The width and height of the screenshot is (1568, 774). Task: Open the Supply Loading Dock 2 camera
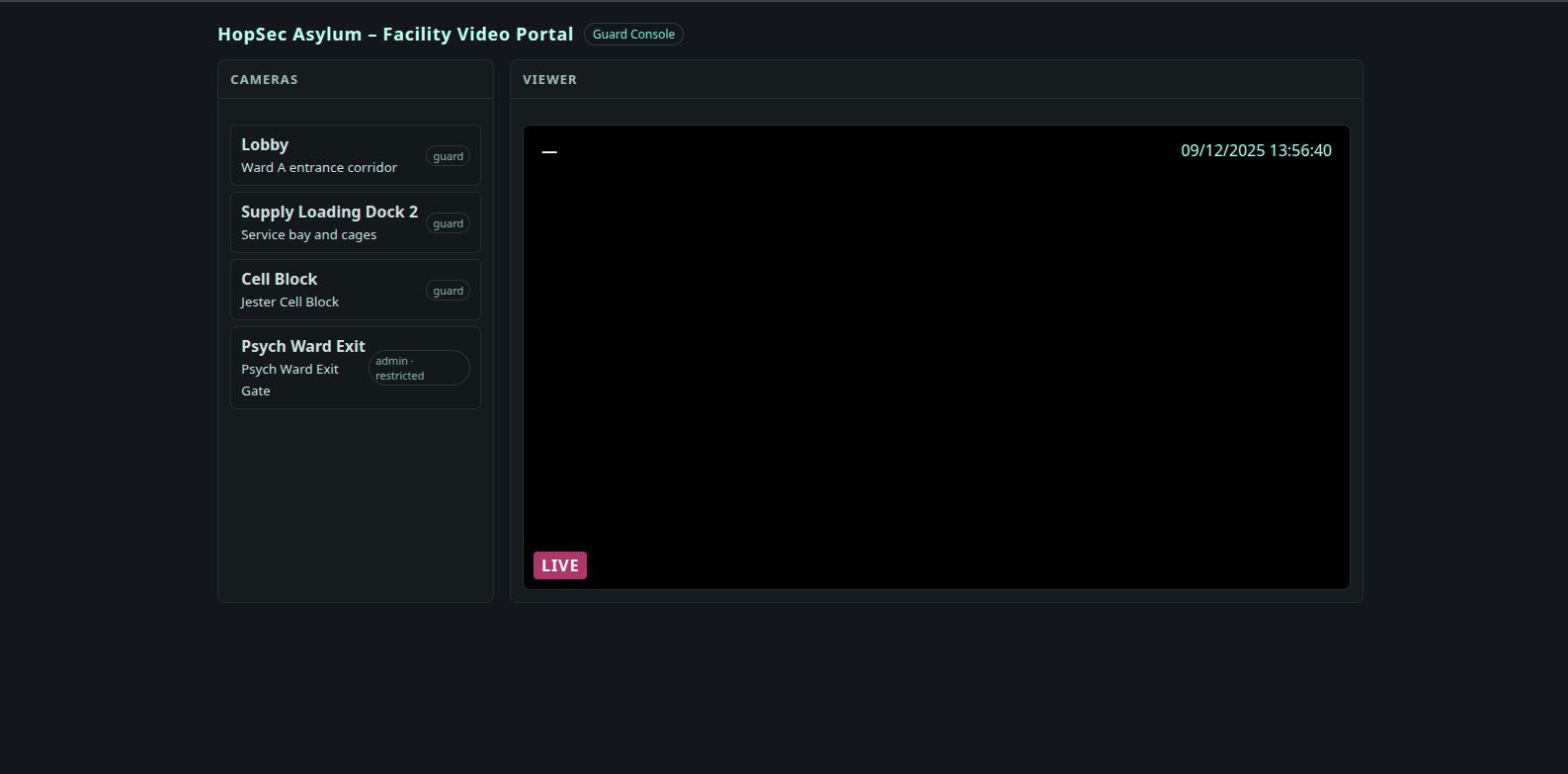(x=329, y=212)
